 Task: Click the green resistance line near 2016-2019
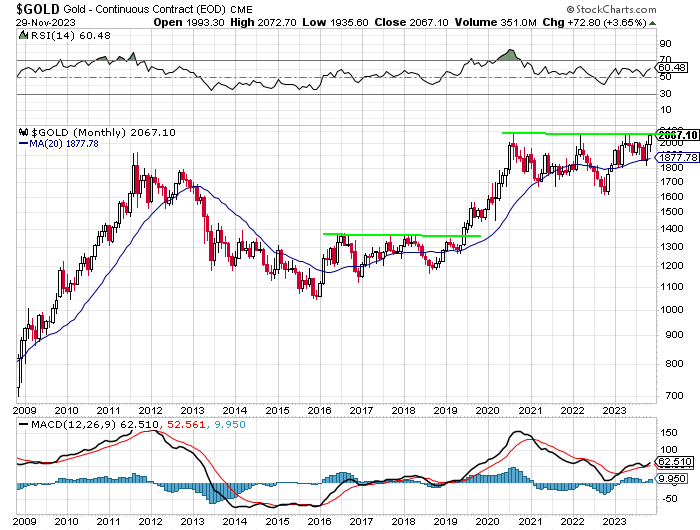(400, 235)
